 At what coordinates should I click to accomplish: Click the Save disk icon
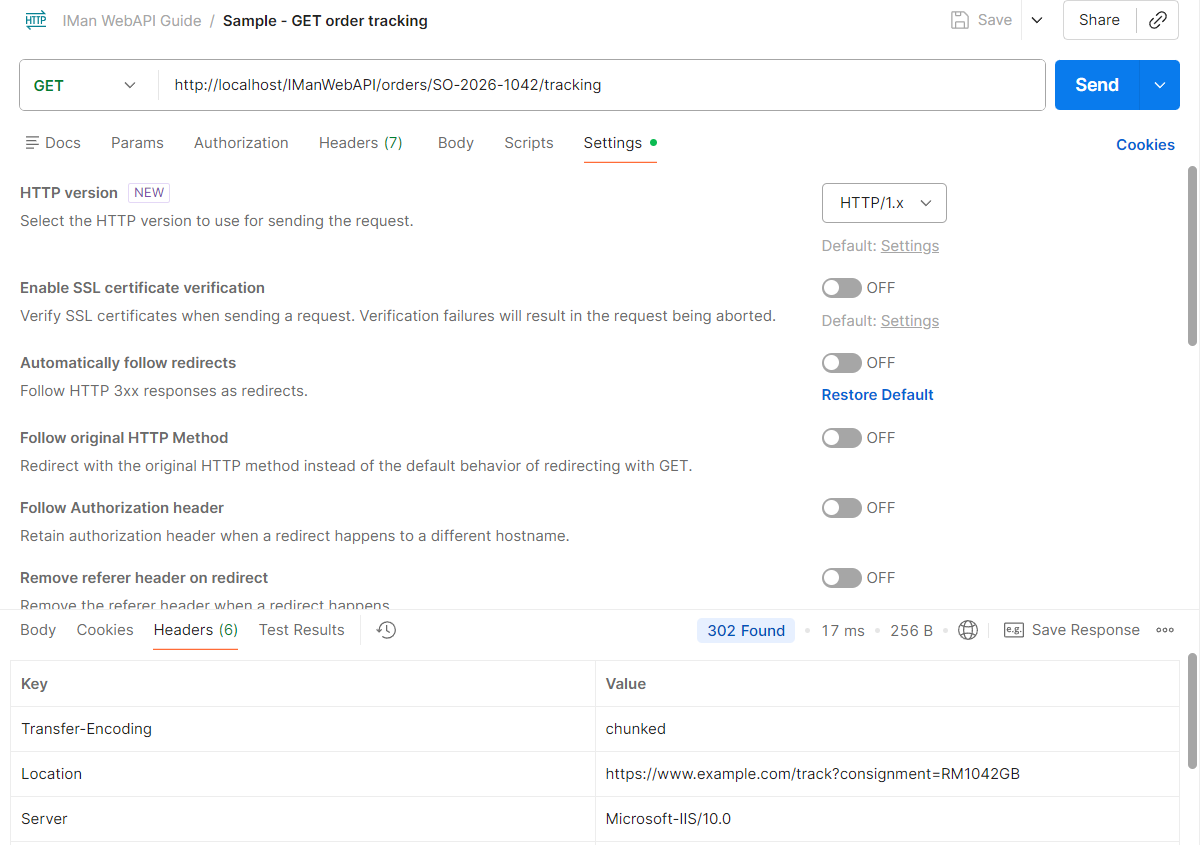[x=960, y=20]
